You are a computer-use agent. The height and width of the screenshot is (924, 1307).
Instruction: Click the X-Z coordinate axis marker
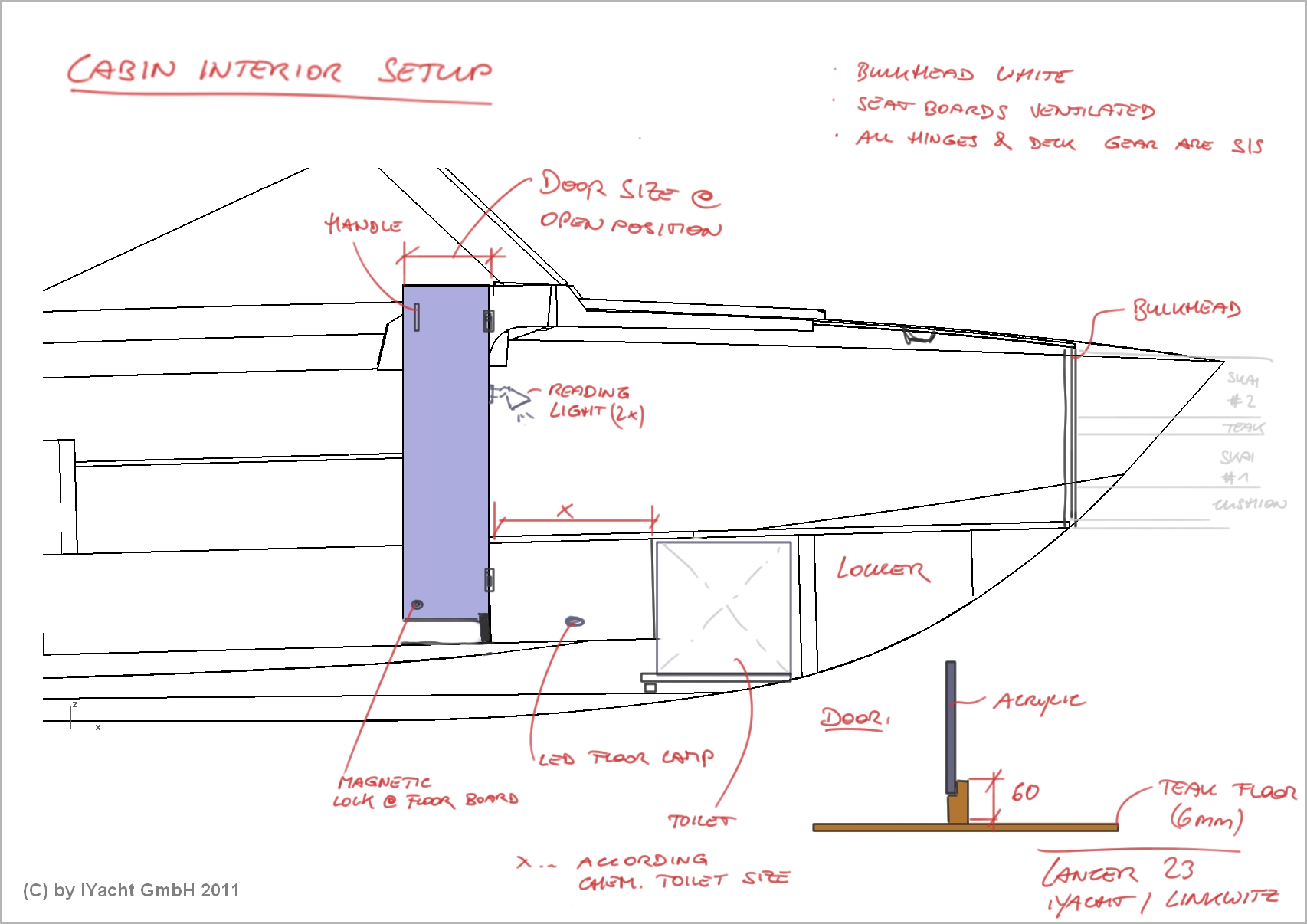(x=84, y=716)
